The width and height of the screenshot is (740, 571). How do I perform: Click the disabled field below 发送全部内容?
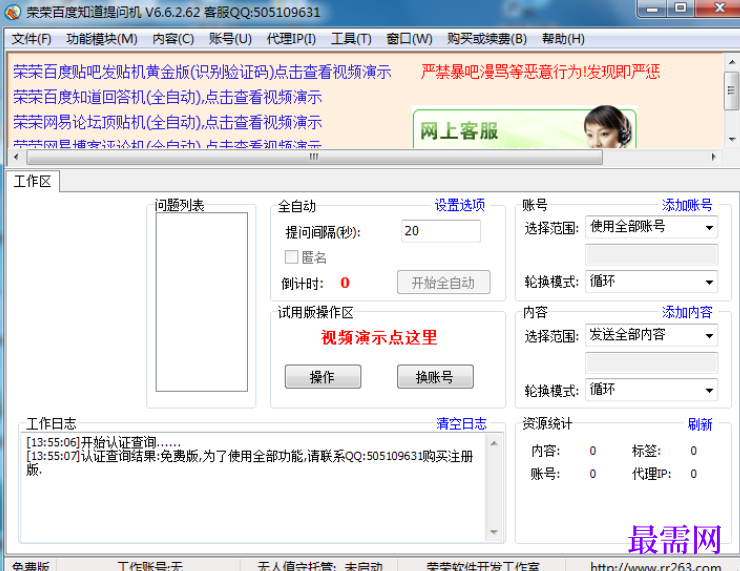[652, 363]
